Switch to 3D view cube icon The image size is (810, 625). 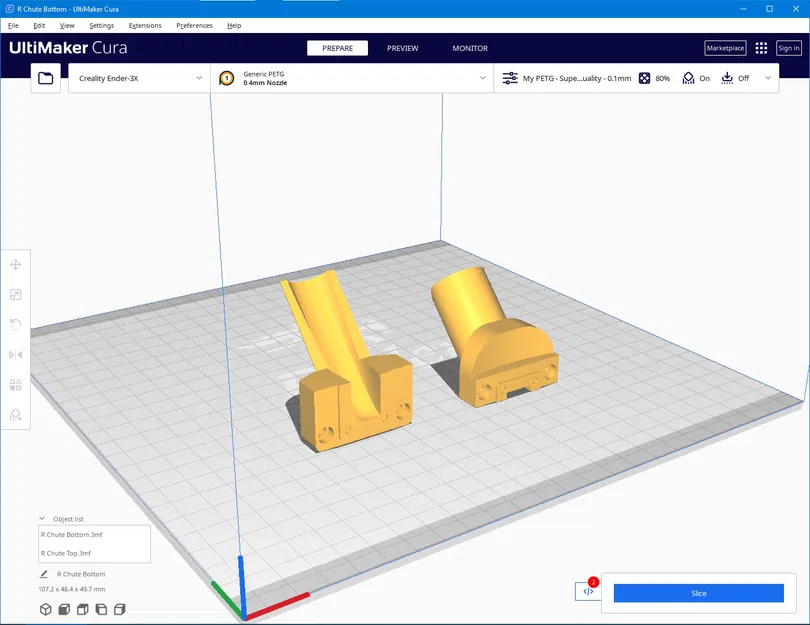[x=45, y=610]
